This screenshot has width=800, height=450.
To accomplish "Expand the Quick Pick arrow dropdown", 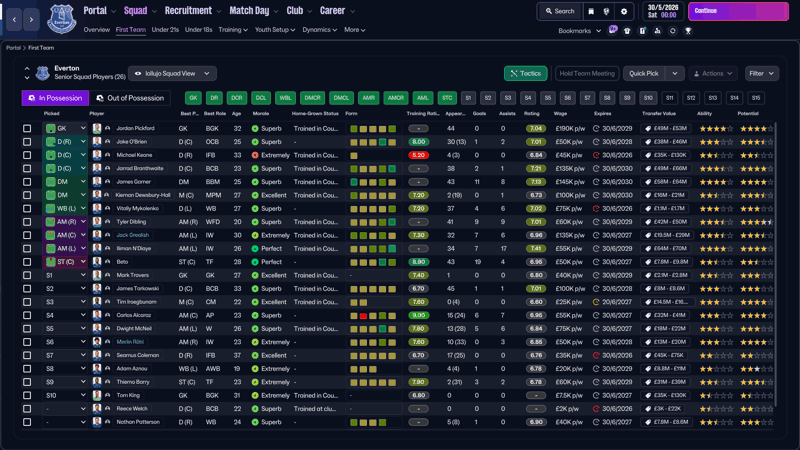I will click(674, 73).
